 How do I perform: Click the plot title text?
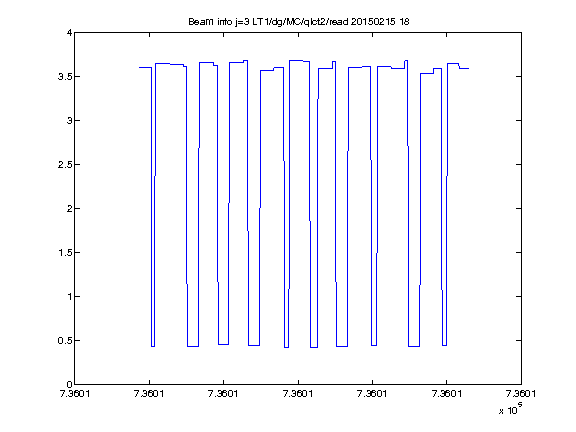299,22
